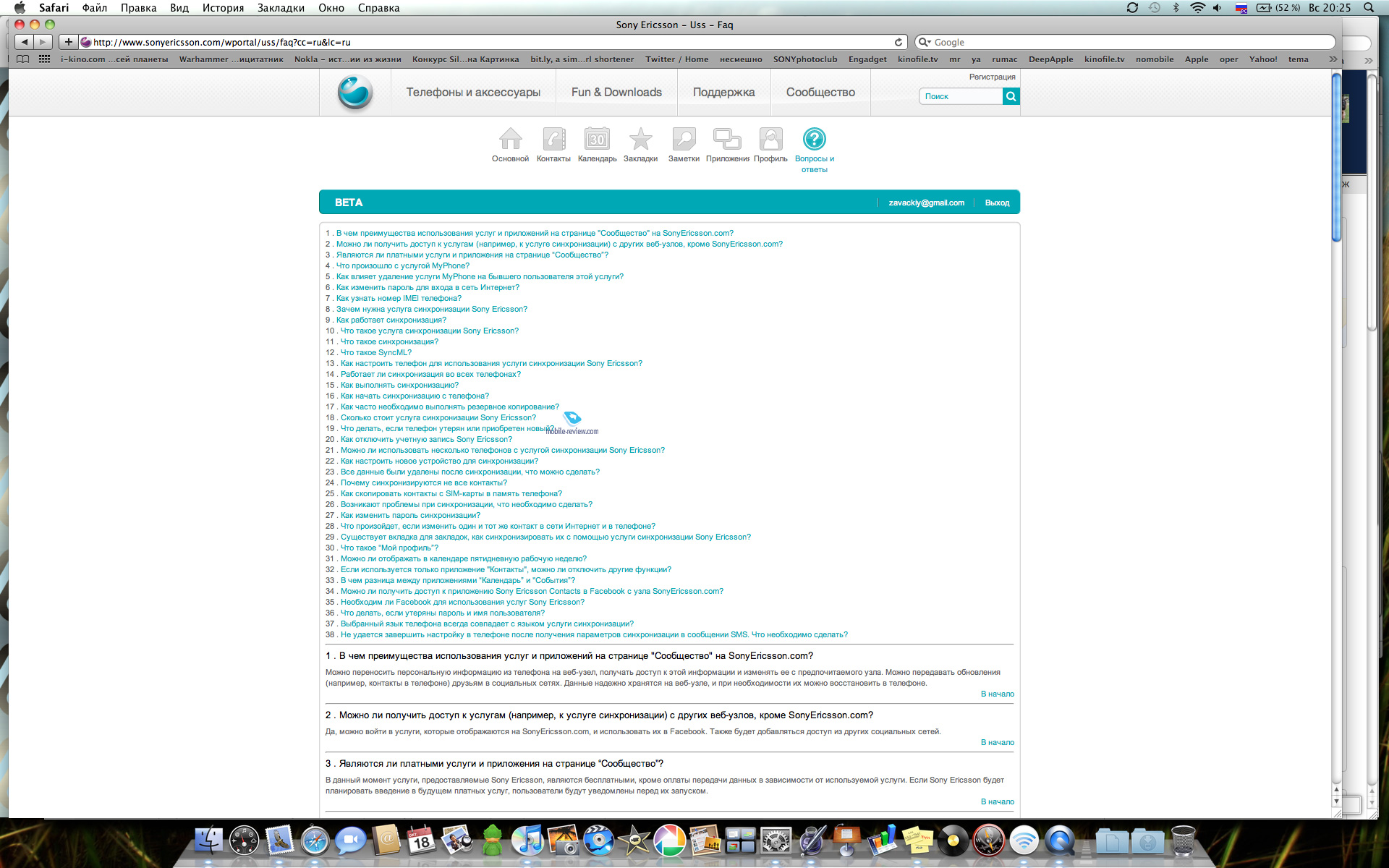Open Top Sites grid icon
The height and width of the screenshot is (868, 1389).
(44, 59)
